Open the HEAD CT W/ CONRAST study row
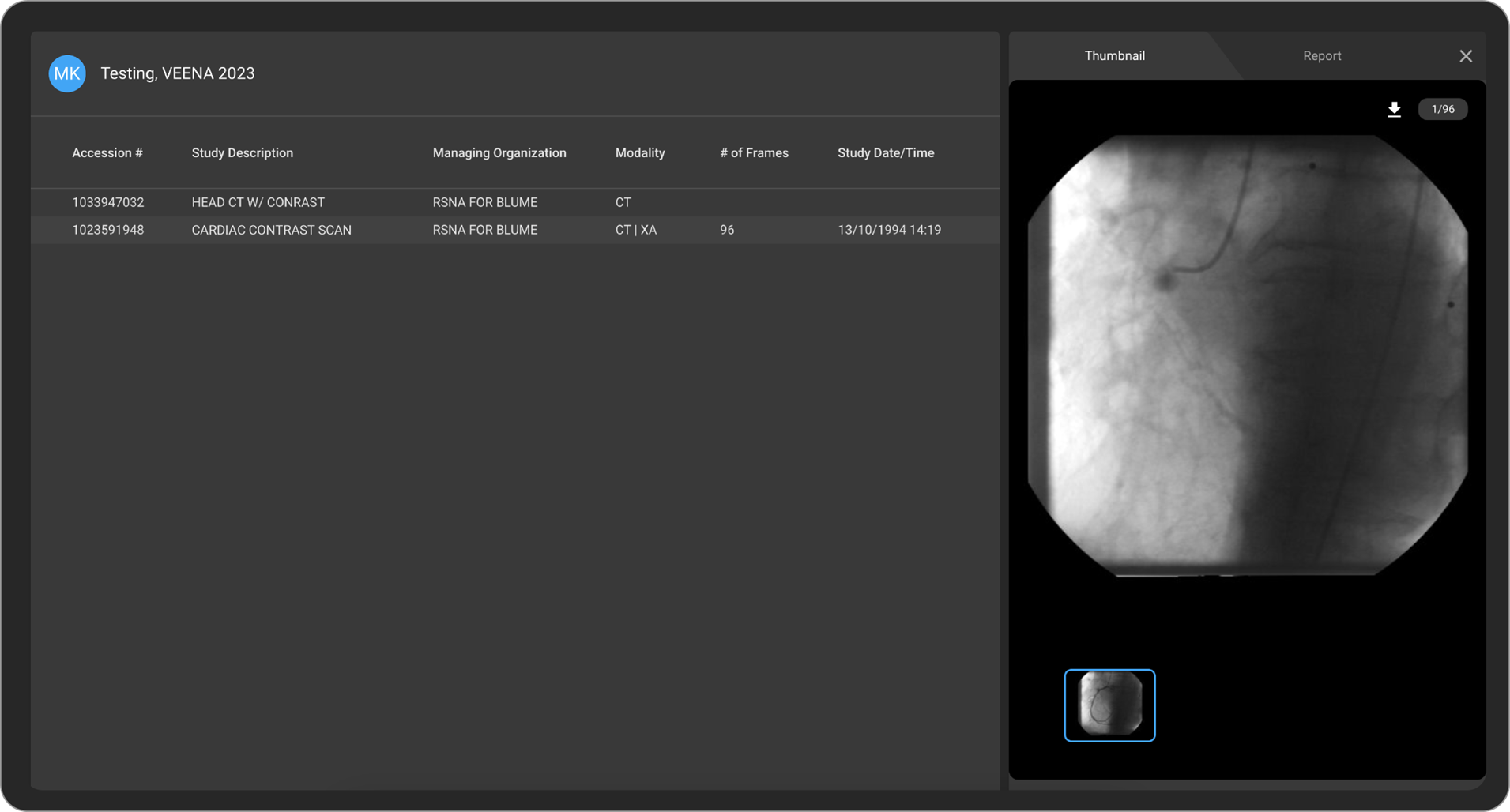 (258, 202)
